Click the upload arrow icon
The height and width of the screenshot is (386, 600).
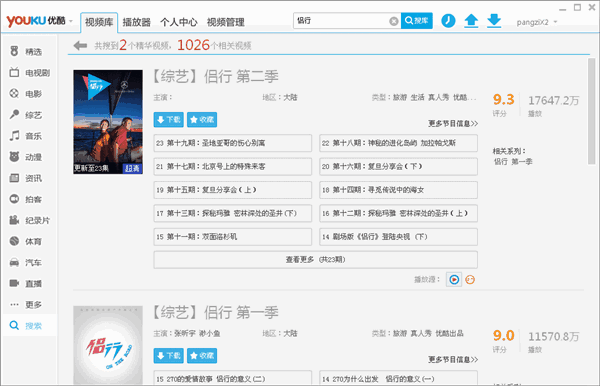coord(471,21)
